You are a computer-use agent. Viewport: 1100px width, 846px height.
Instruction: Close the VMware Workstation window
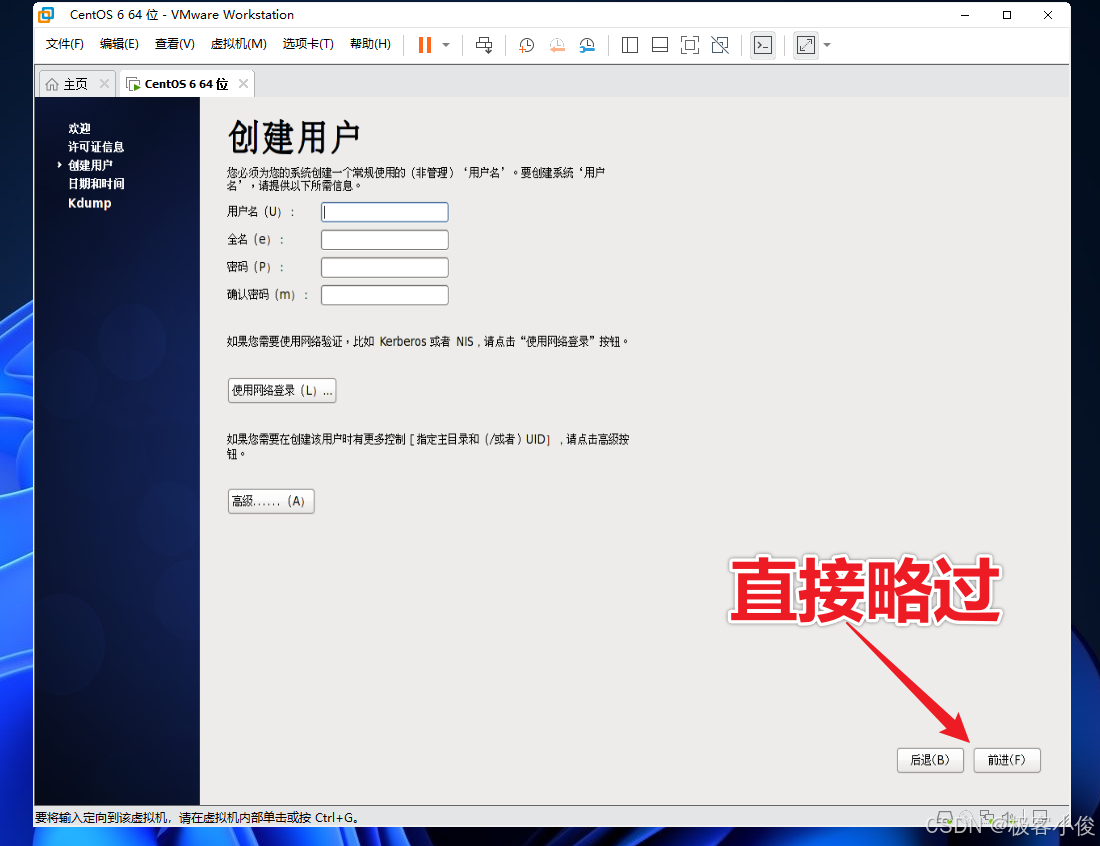pyautogui.click(x=1048, y=15)
